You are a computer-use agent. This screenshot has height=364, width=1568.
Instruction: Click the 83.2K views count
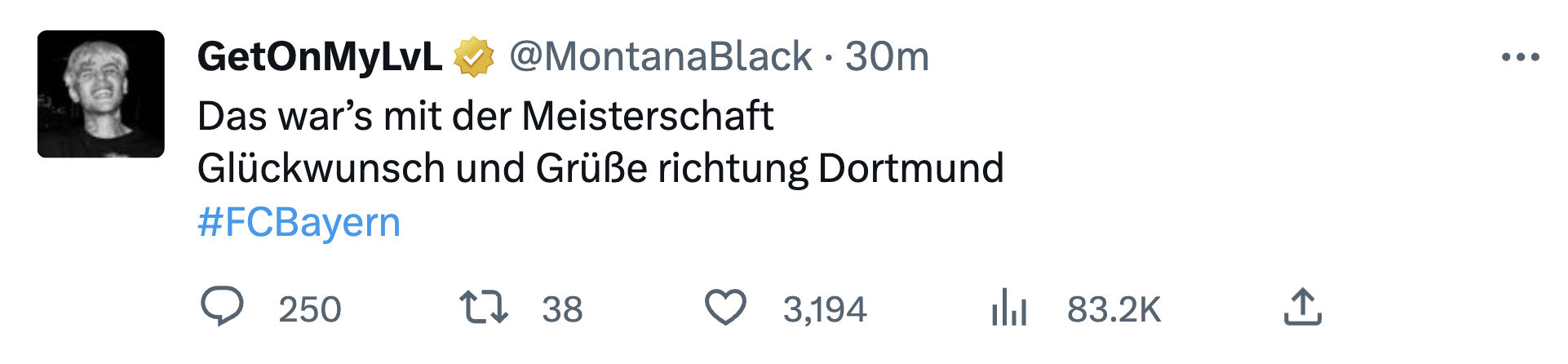tap(1114, 309)
